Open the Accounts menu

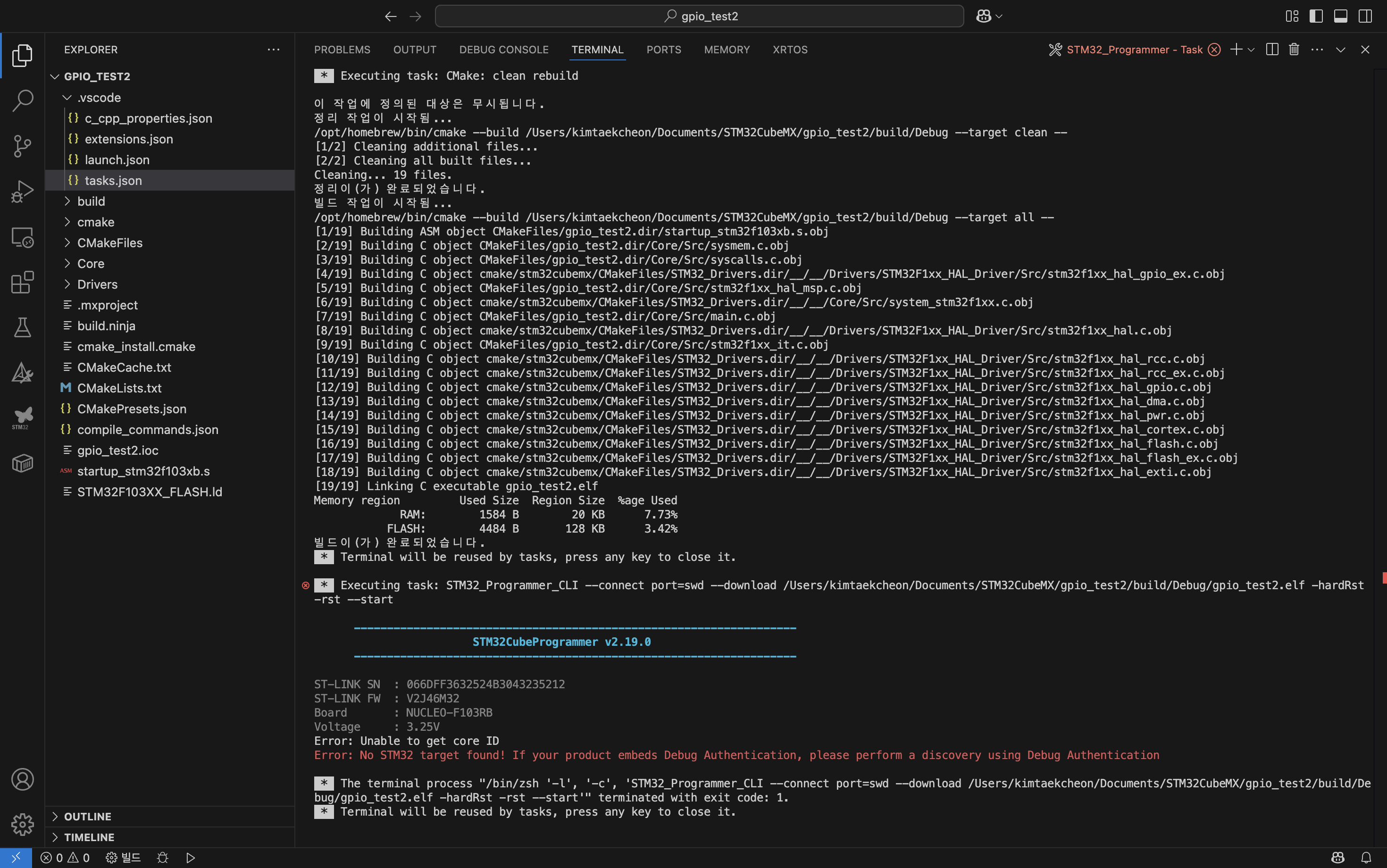click(x=22, y=779)
